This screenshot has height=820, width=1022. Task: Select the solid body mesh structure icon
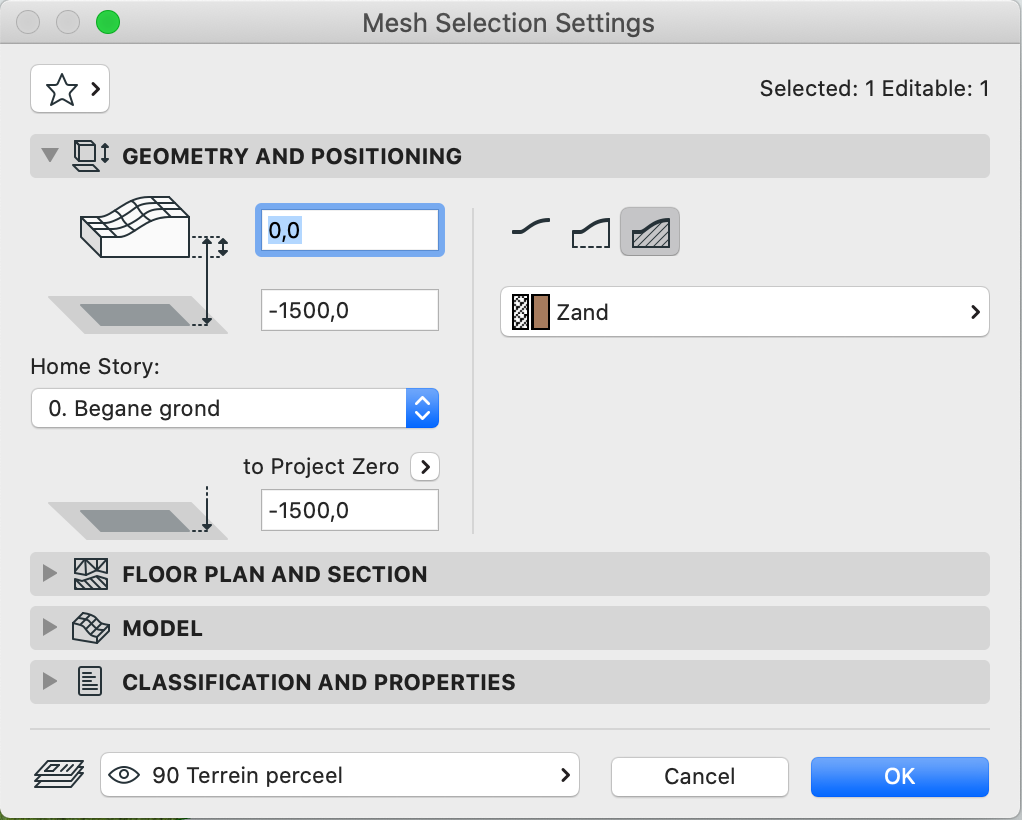[x=650, y=231]
